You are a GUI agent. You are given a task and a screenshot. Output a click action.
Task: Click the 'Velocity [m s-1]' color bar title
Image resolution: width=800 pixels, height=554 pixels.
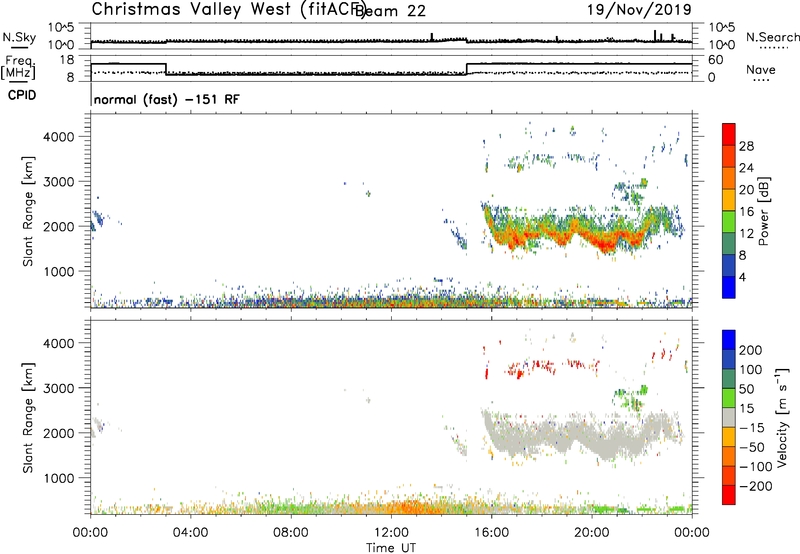782,417
